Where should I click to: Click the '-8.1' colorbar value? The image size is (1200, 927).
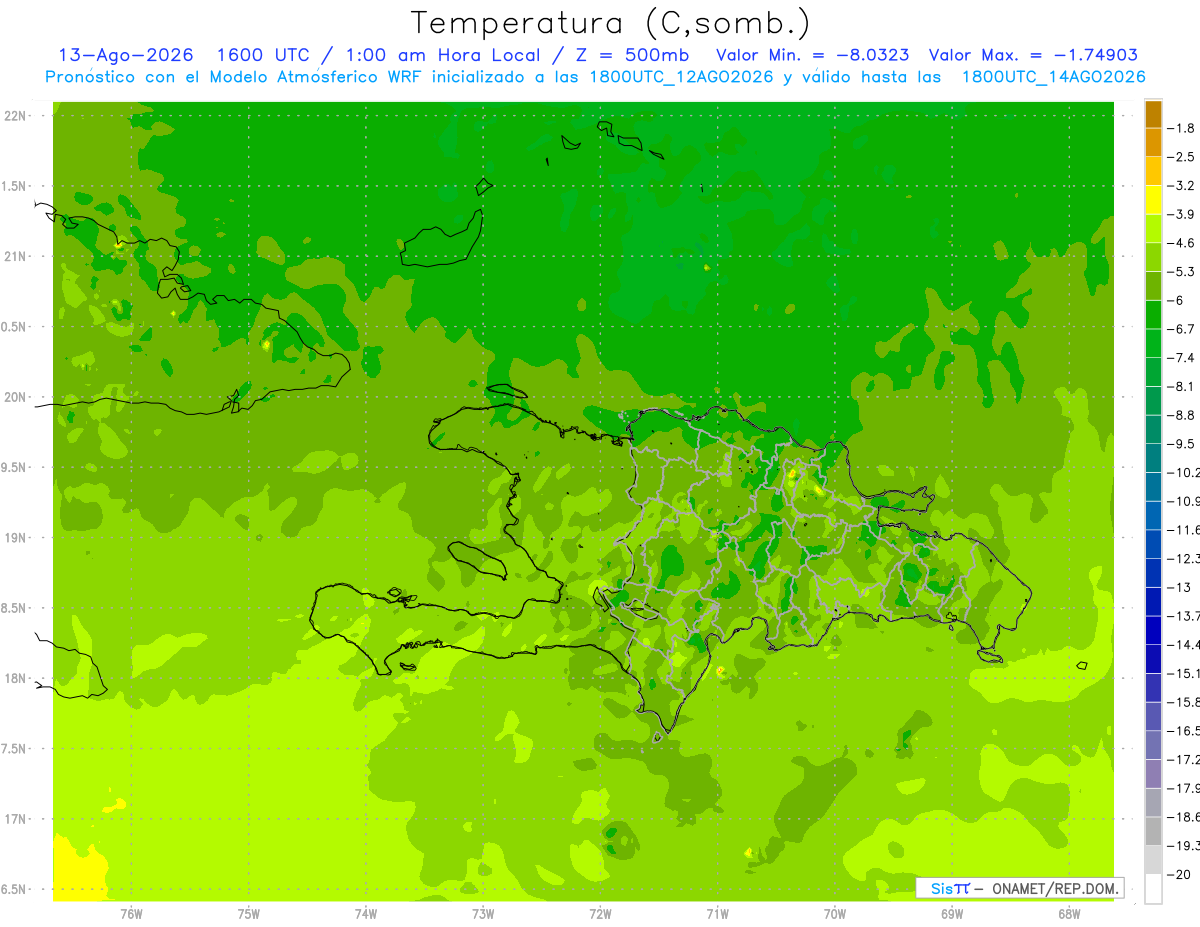click(x=1181, y=387)
